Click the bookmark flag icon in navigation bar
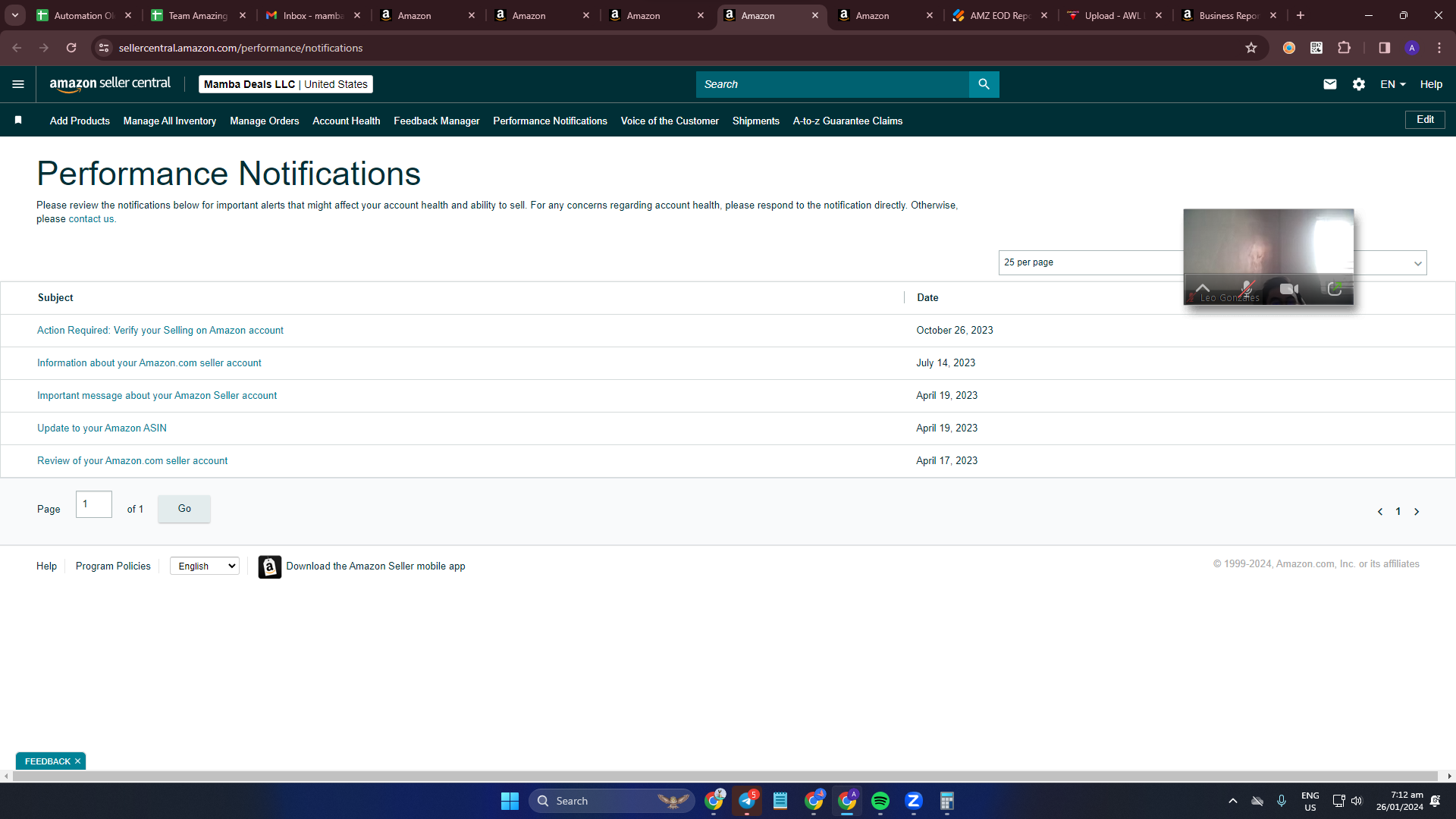The height and width of the screenshot is (819, 1456). click(18, 120)
